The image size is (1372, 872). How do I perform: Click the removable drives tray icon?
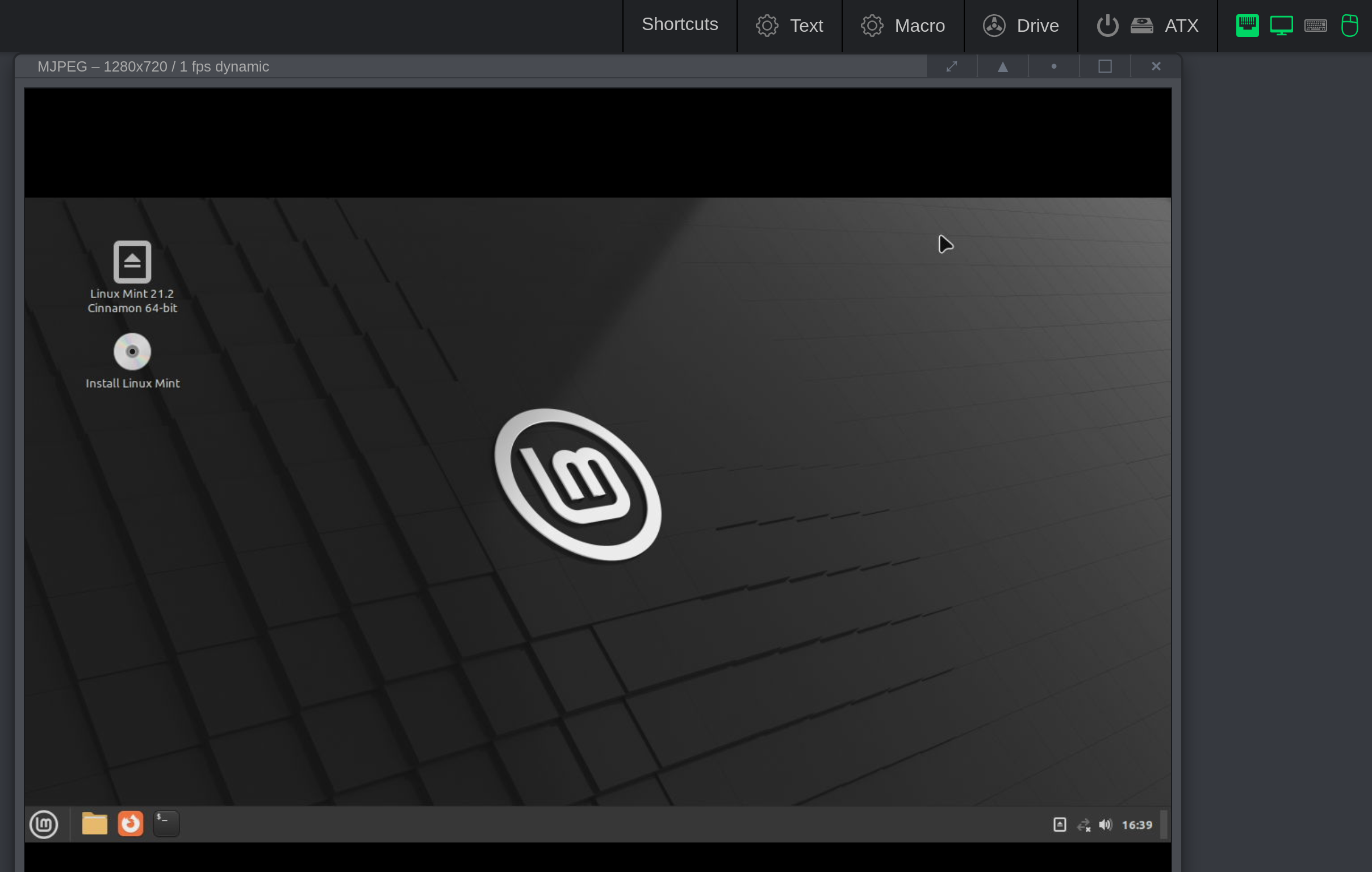(1059, 825)
